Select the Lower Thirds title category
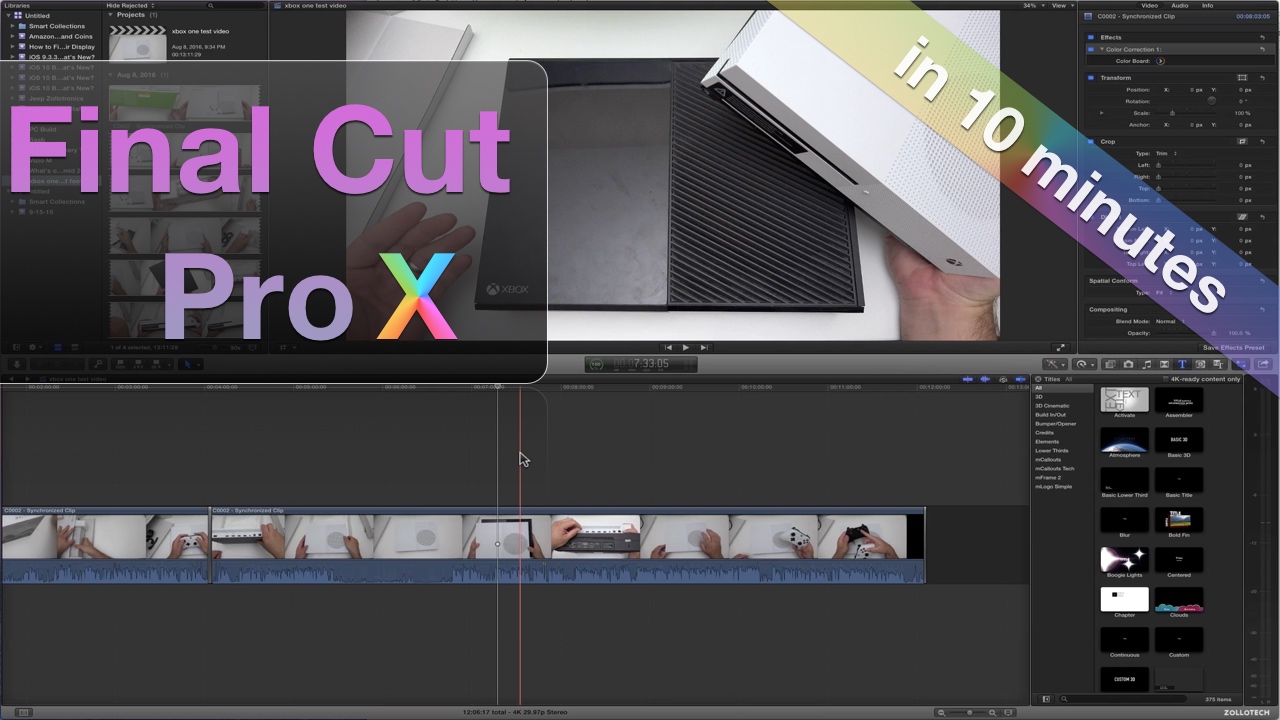Image resolution: width=1280 pixels, height=720 pixels. pyautogui.click(x=1051, y=451)
